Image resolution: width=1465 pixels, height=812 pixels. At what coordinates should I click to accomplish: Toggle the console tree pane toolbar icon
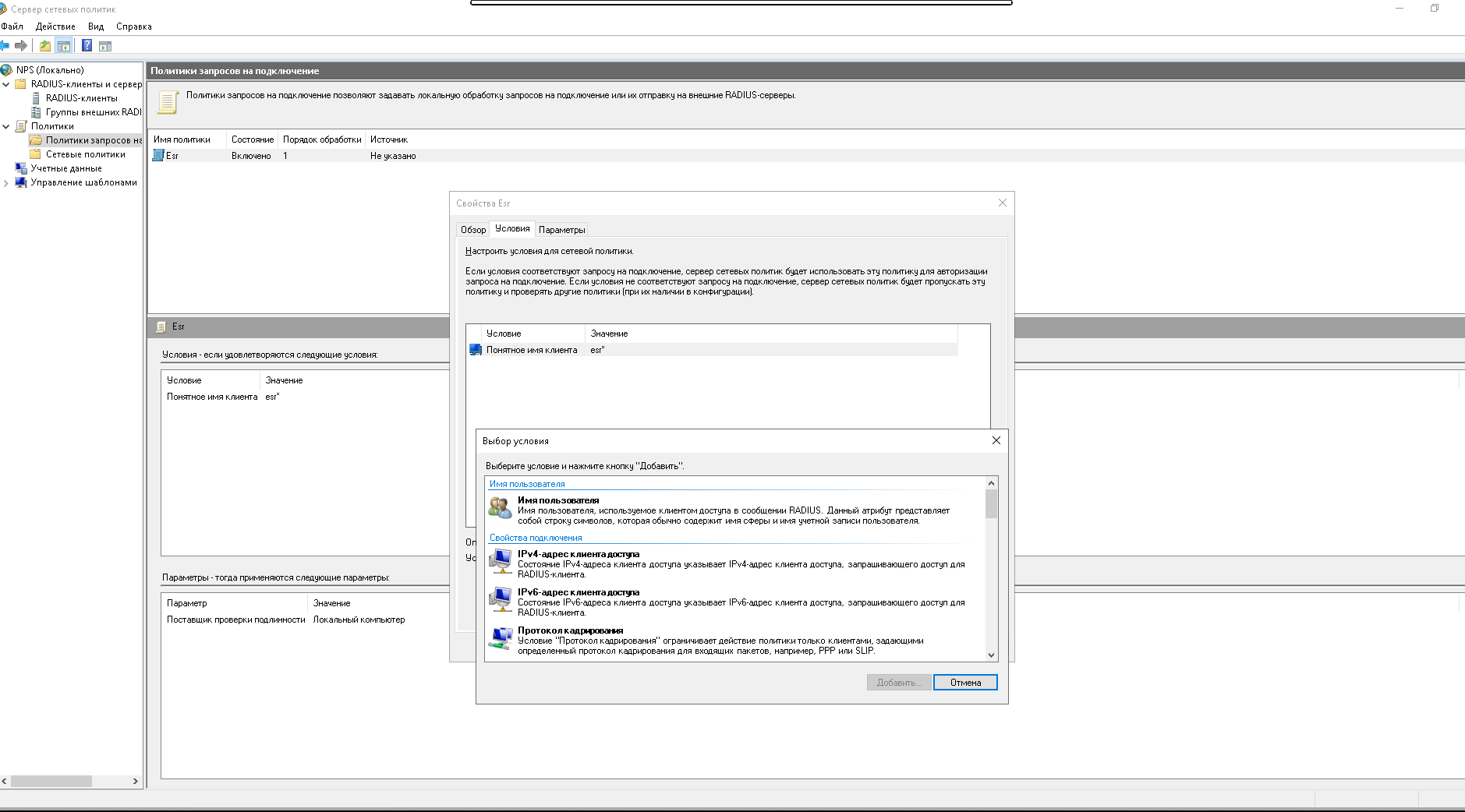(x=64, y=46)
